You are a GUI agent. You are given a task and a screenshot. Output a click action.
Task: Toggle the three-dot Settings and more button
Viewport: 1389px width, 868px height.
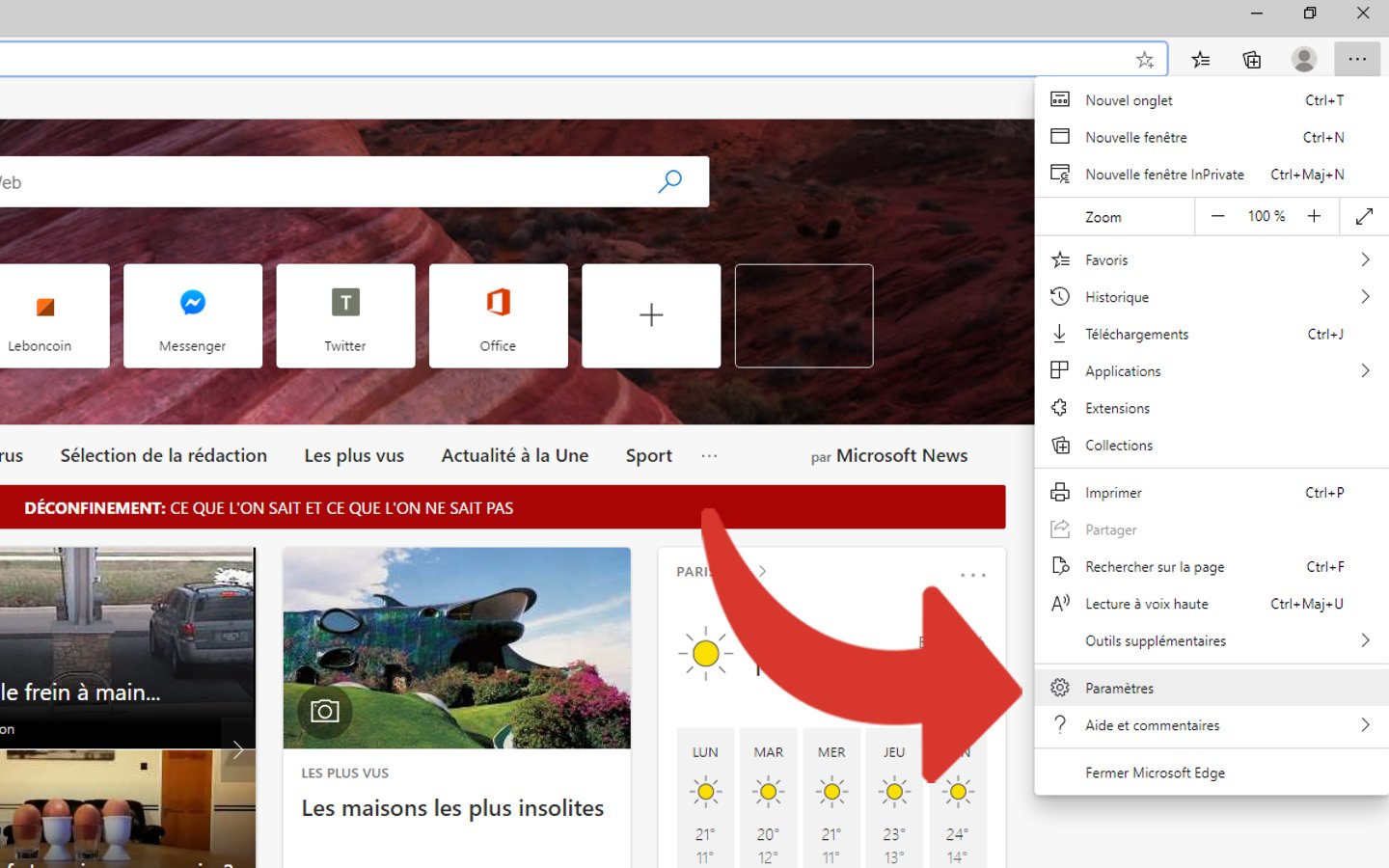pos(1357,60)
